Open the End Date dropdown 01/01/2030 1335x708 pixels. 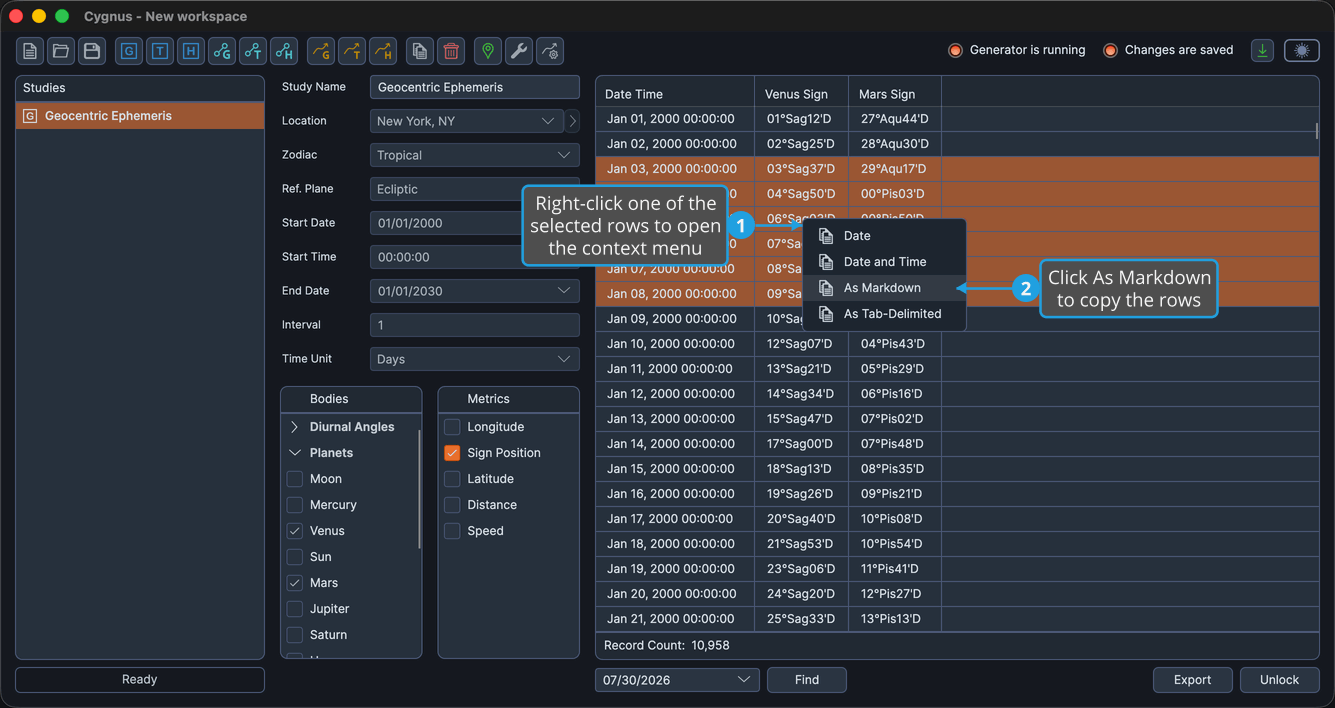475,291
